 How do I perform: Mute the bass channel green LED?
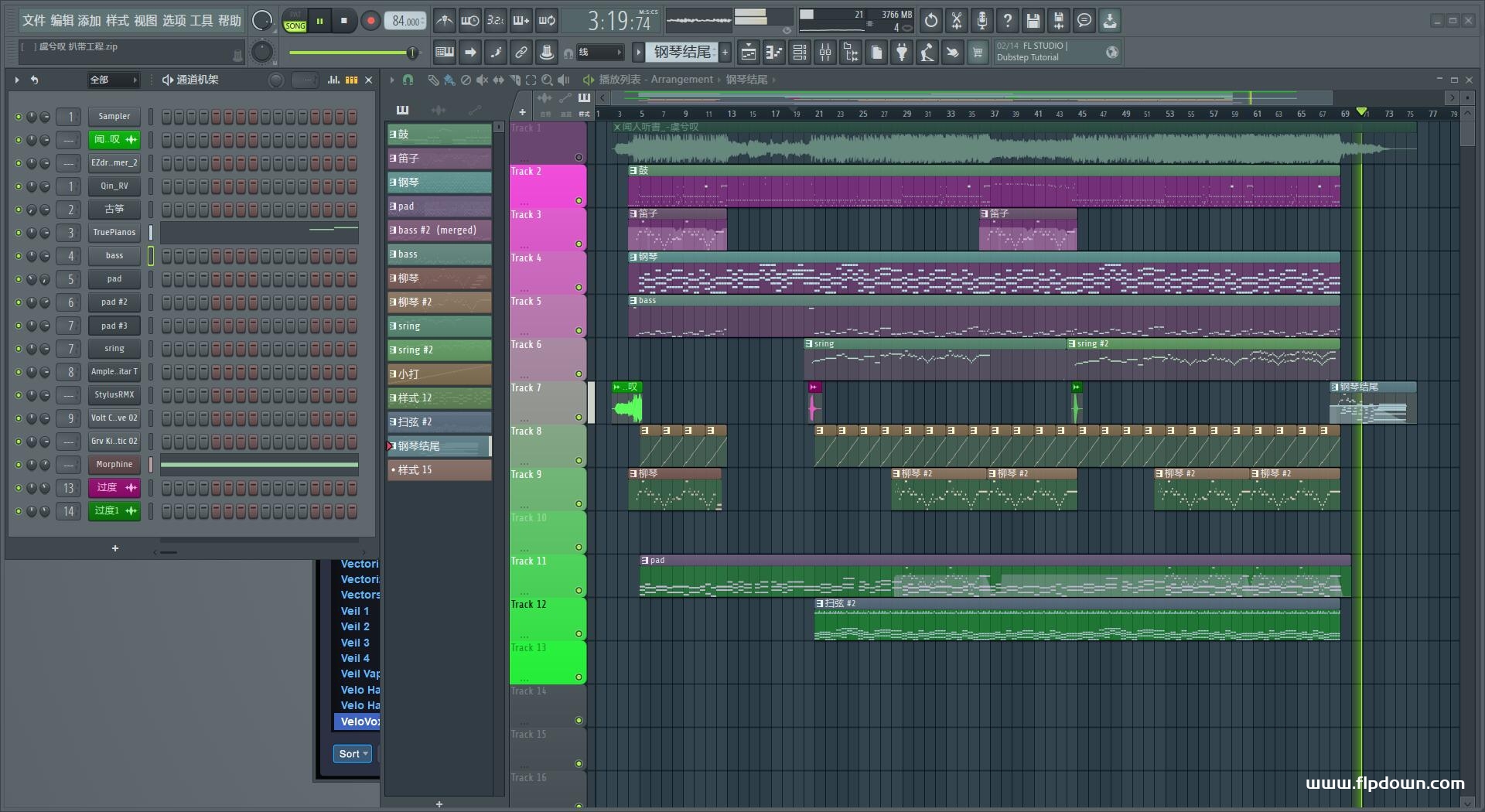[19, 256]
